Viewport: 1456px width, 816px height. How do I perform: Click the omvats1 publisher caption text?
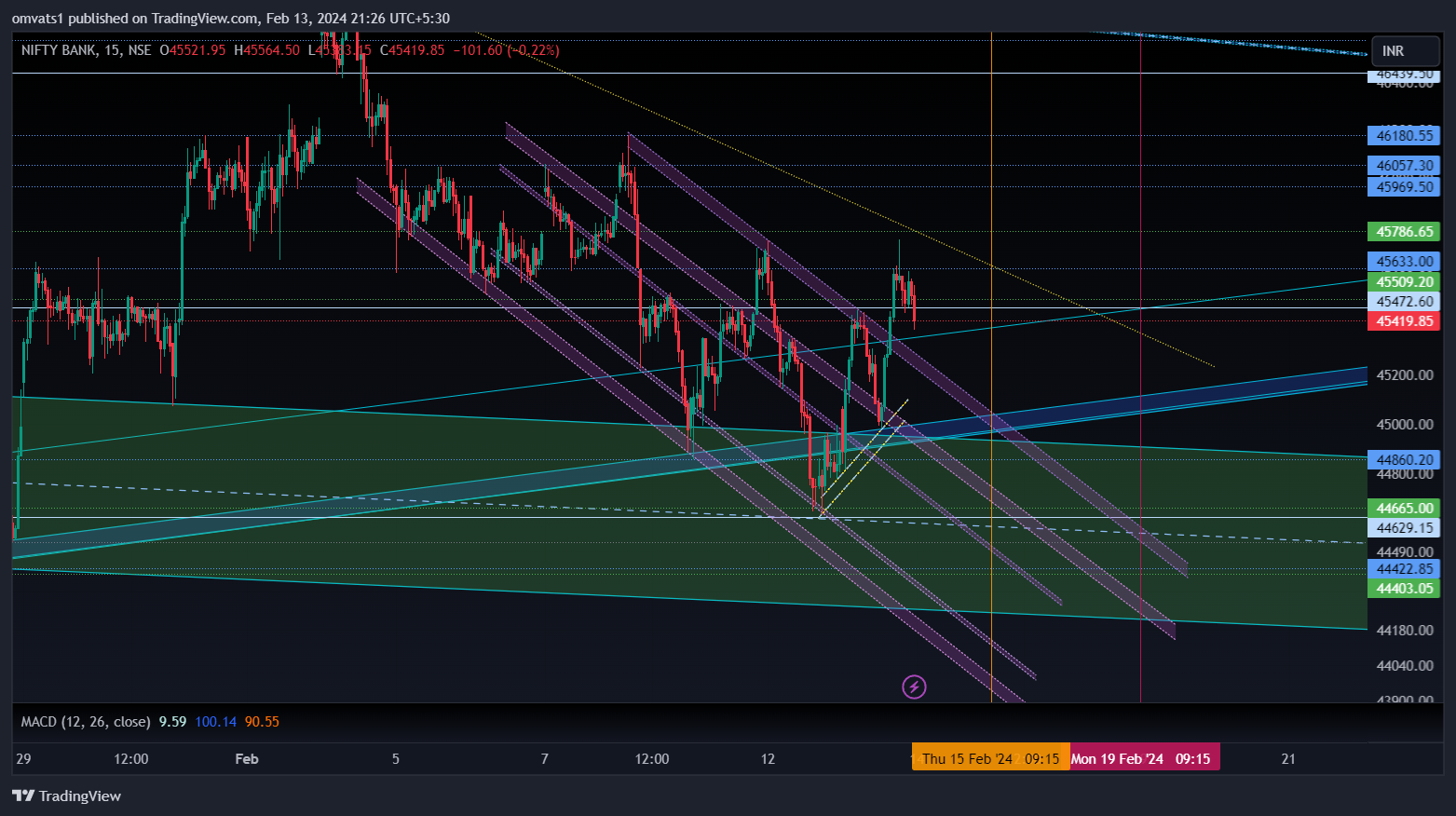[231, 19]
